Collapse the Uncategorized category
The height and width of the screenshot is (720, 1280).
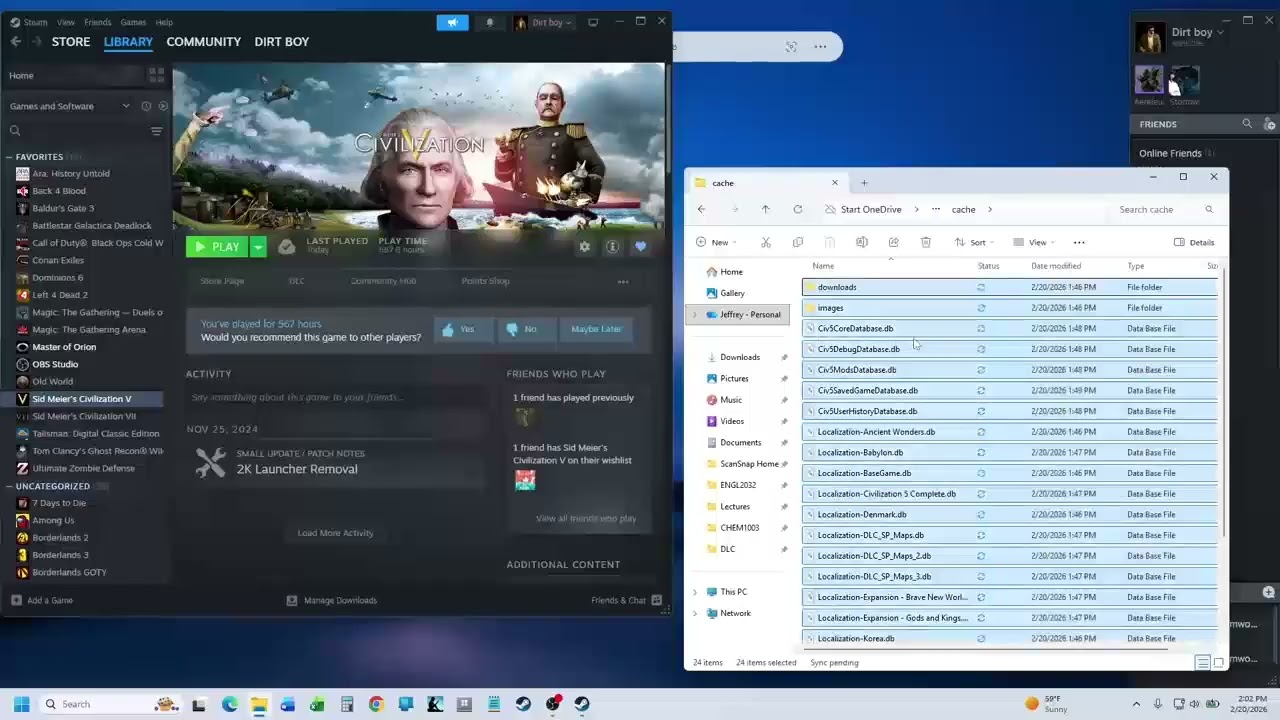point(9,486)
